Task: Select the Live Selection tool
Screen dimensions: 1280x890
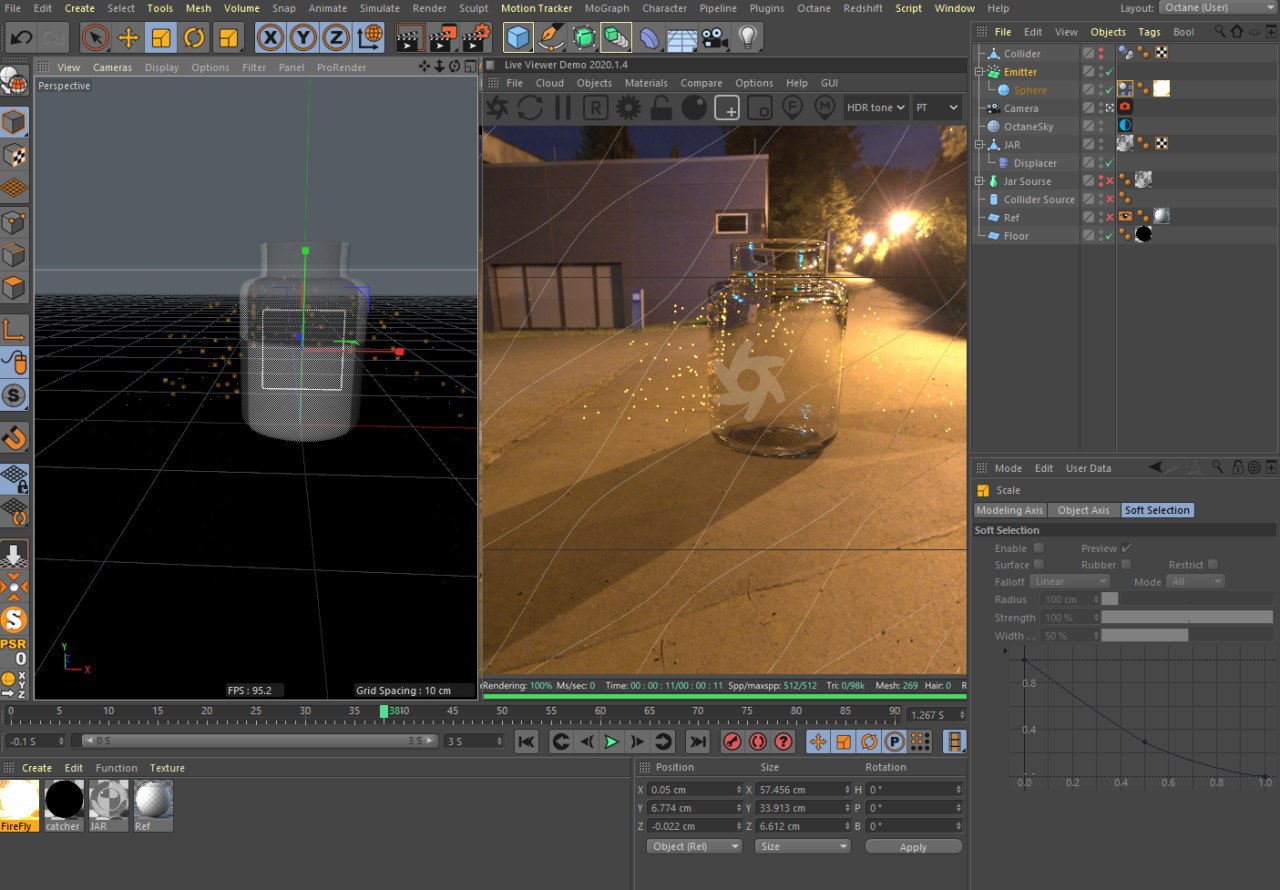Action: point(95,39)
